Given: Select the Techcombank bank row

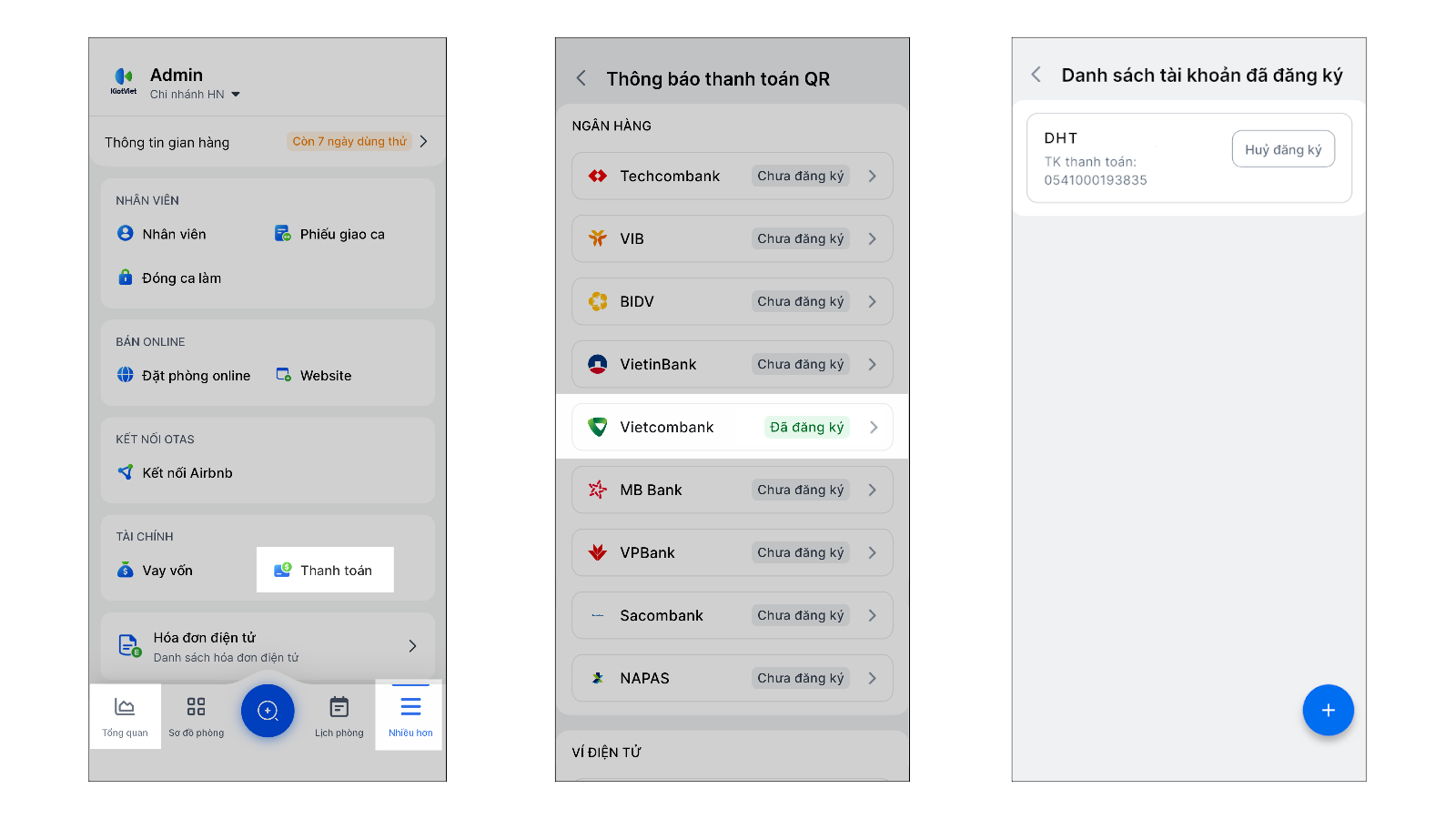Looking at the screenshot, I should [732, 176].
